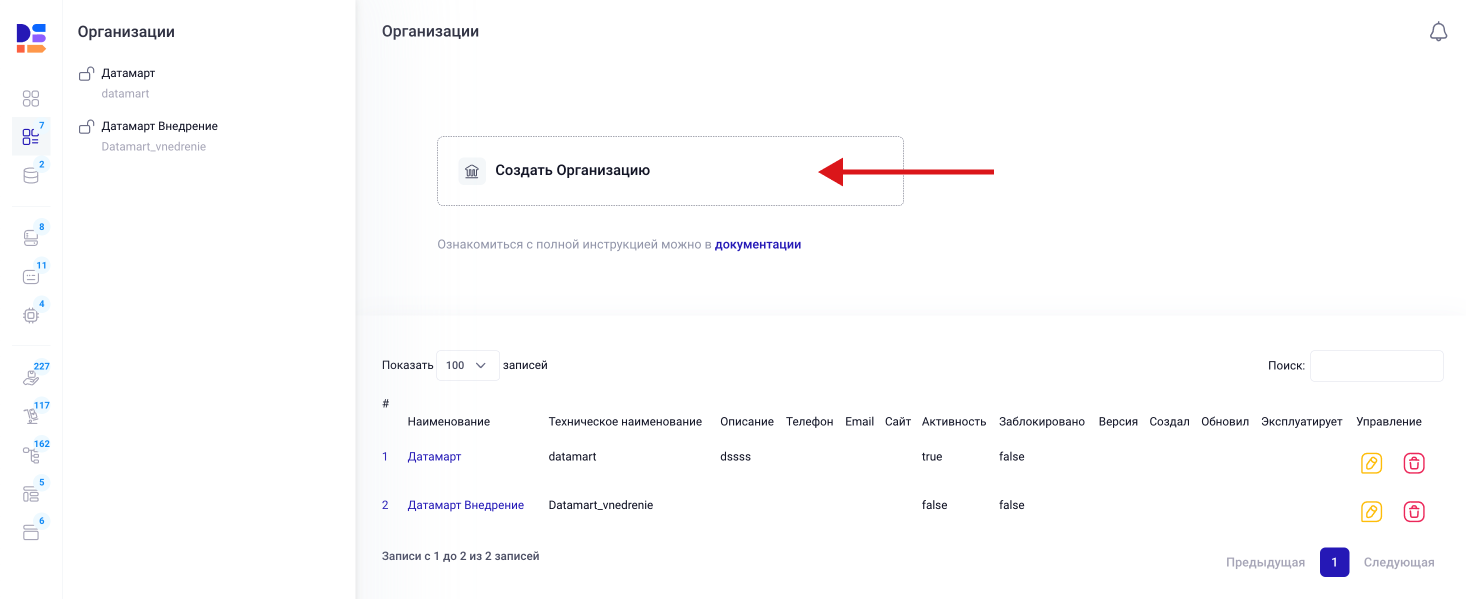This screenshot has width=1466, height=599.
Task: Open the документации link
Action: tap(757, 244)
